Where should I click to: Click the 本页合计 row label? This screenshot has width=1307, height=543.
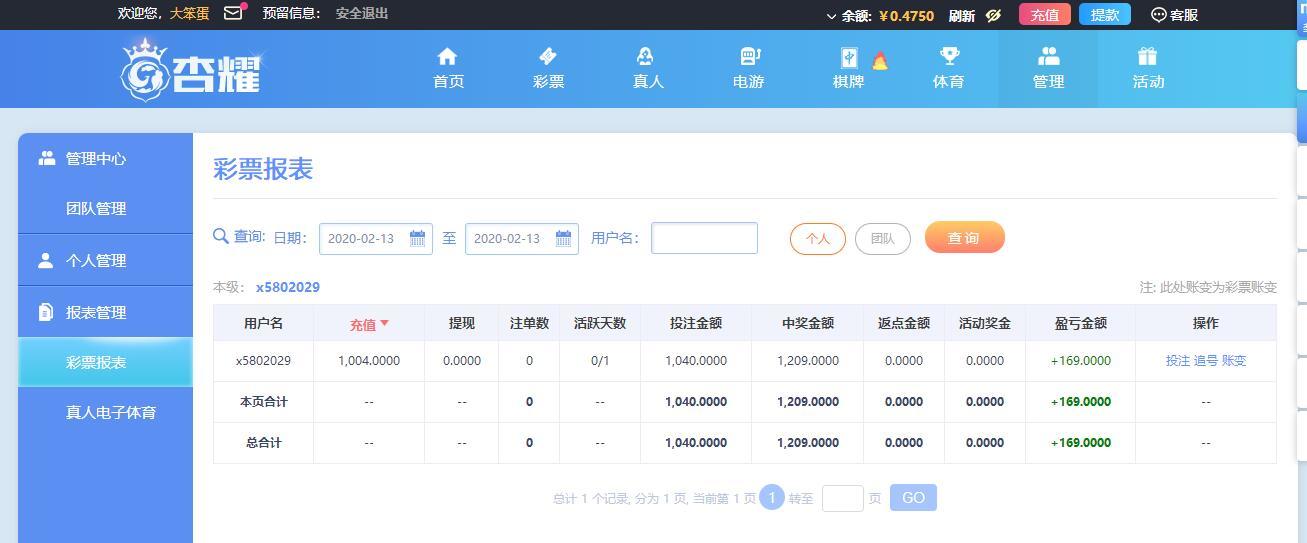(x=263, y=402)
